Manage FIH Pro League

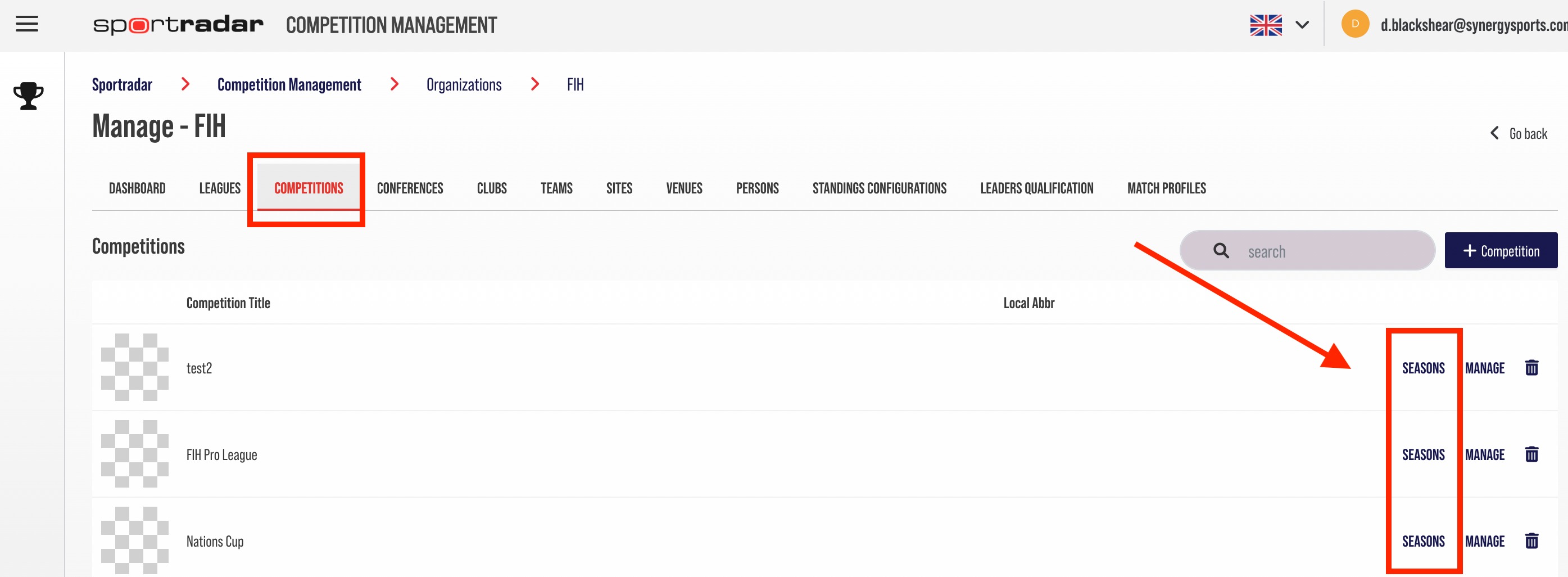pyautogui.click(x=1485, y=454)
